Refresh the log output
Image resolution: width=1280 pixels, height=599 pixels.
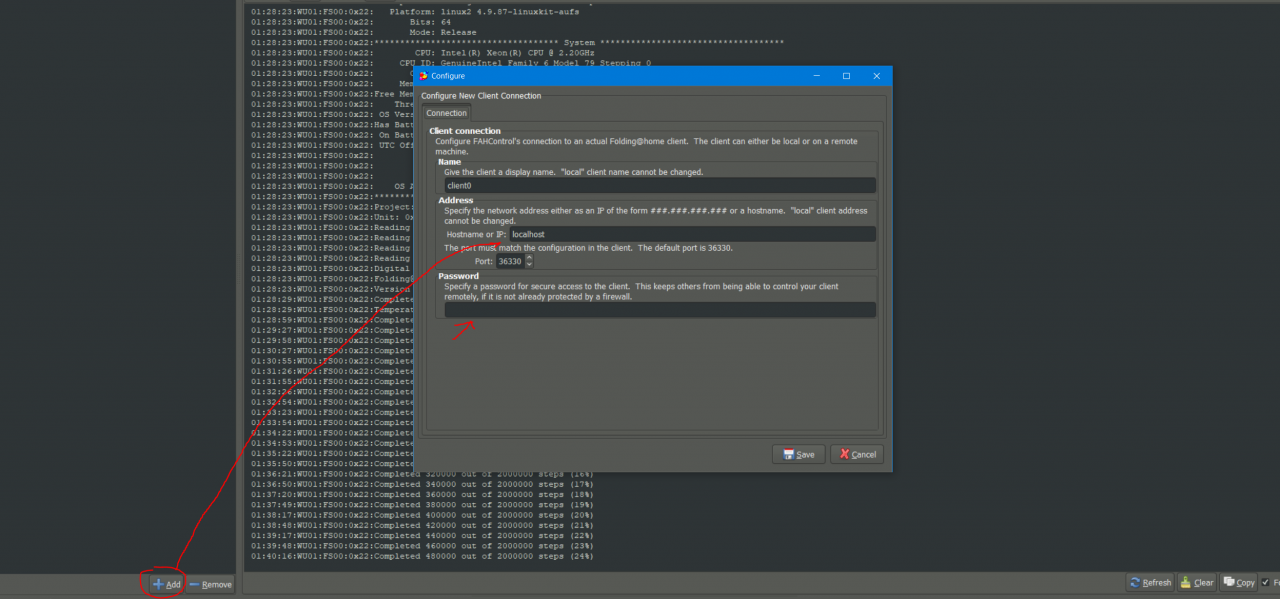tap(1150, 582)
